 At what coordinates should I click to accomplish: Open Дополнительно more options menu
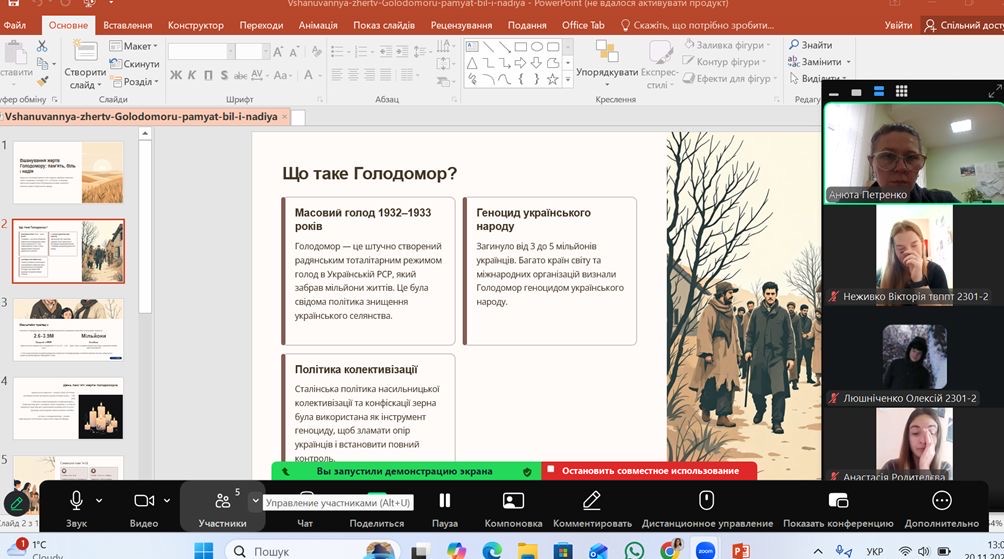(x=941, y=501)
